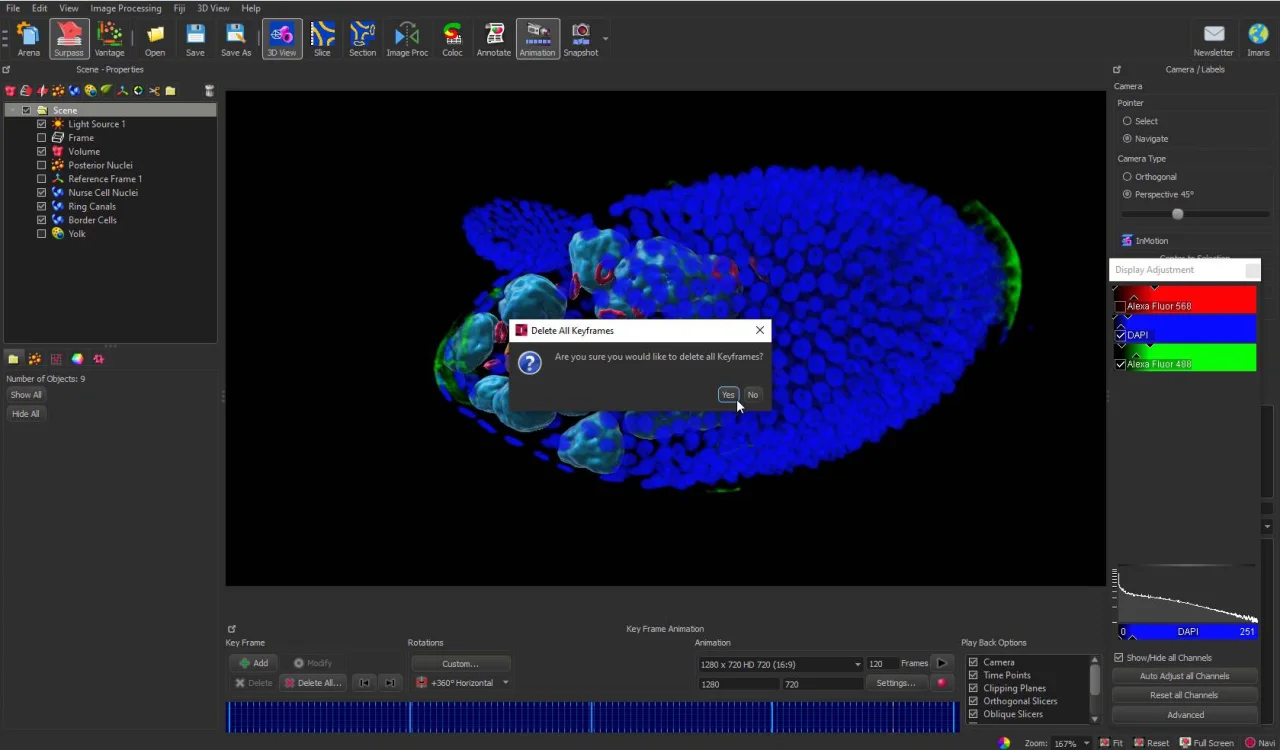This screenshot has width=1280, height=750.
Task: Enable the Yolk object checkbox
Action: (x=41, y=234)
